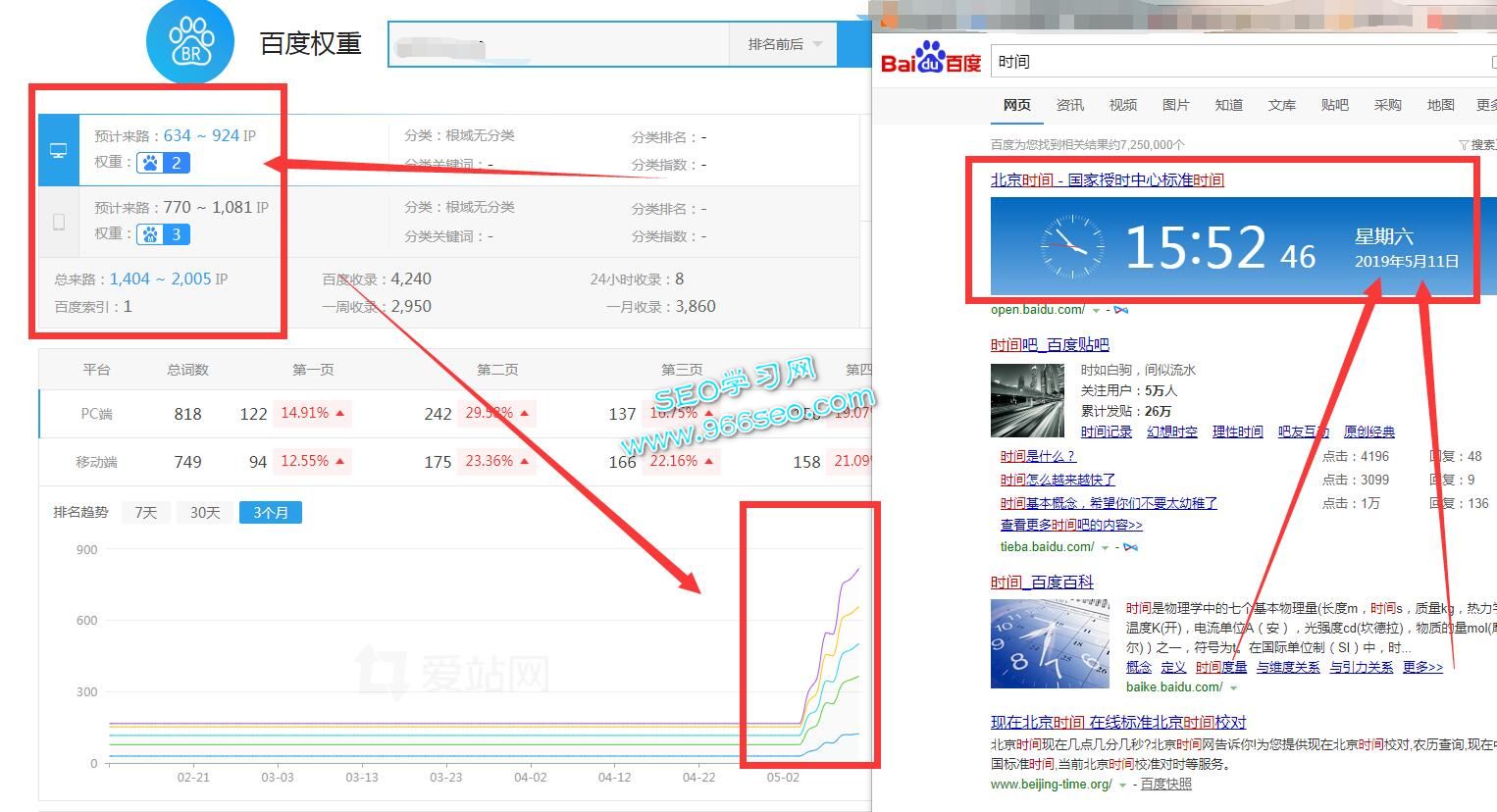Click the paw weight badge showing 3
The width and height of the screenshot is (1497, 812).
tap(163, 234)
